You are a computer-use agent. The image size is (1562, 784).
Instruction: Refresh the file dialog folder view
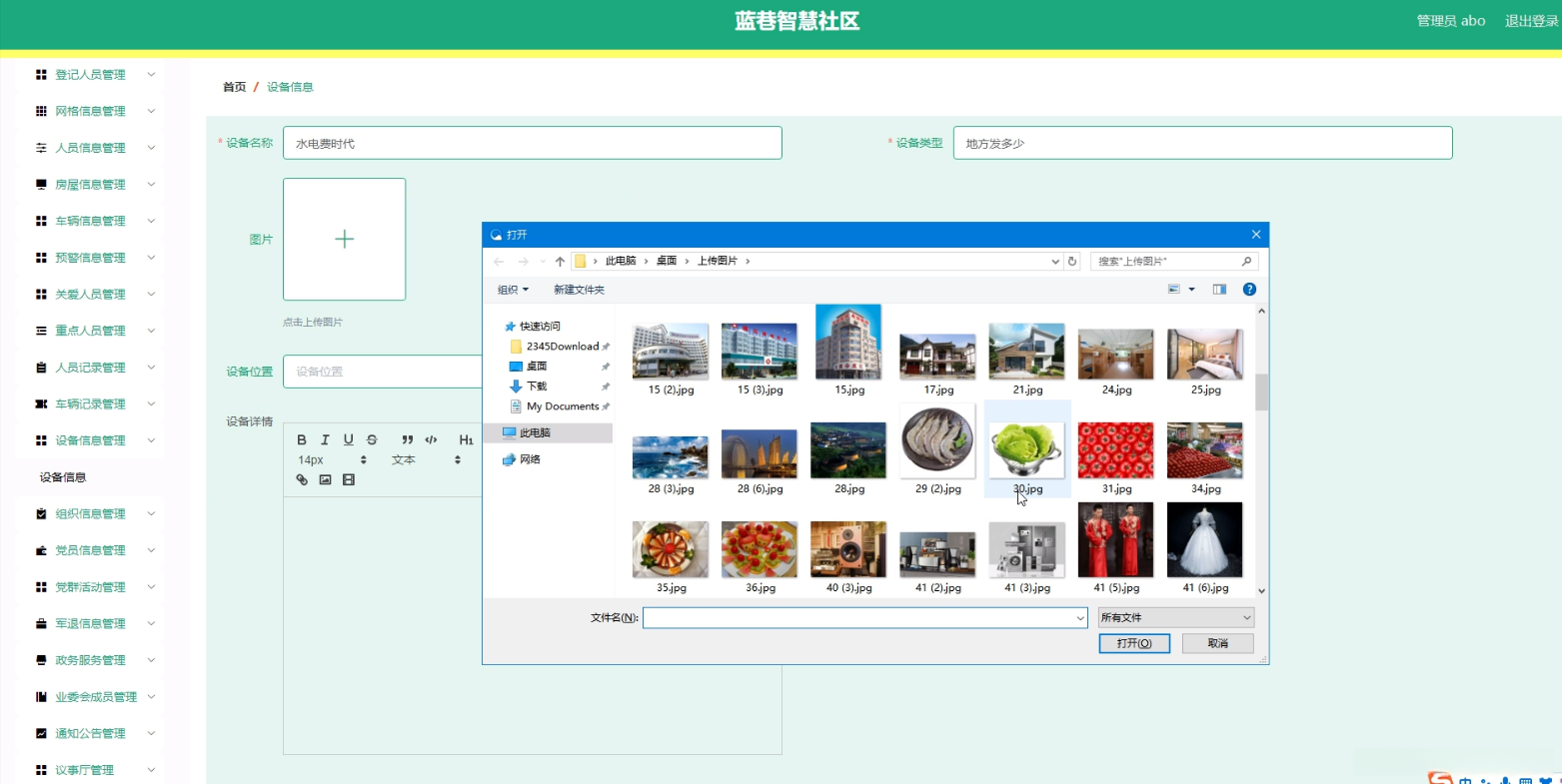click(1072, 261)
